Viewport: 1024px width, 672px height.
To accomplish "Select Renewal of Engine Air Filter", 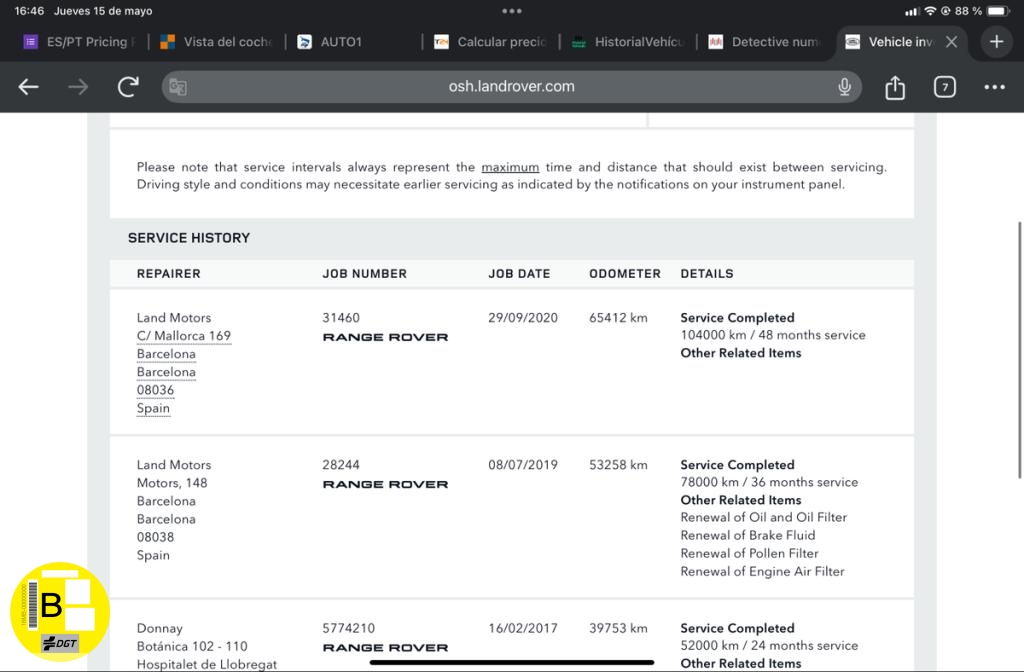I will point(762,571).
